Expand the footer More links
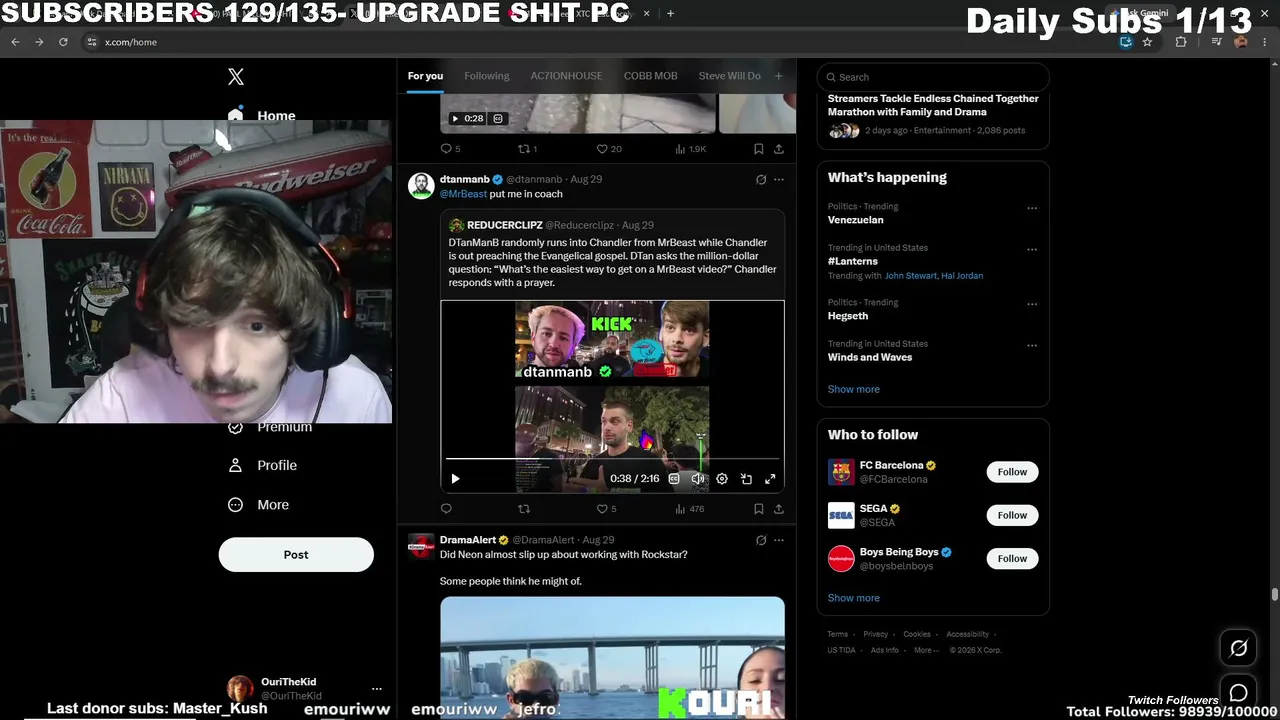 pyautogui.click(x=927, y=650)
